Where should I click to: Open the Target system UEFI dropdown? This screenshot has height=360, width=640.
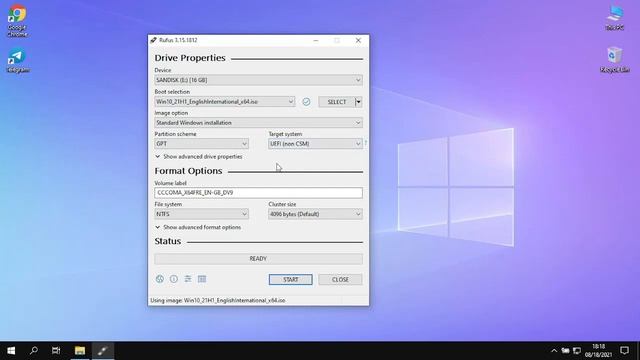coord(315,144)
